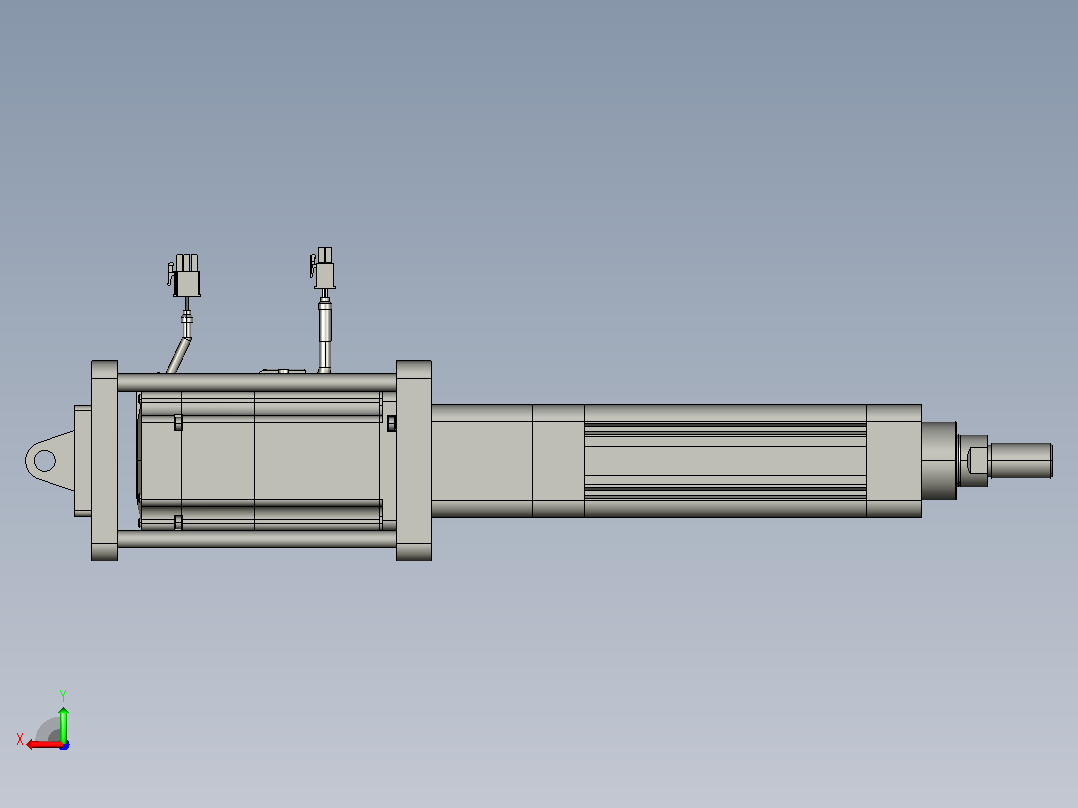Image resolution: width=1078 pixels, height=808 pixels.
Task: Click the red X axis arrow of the triad
Action: click(x=44, y=745)
